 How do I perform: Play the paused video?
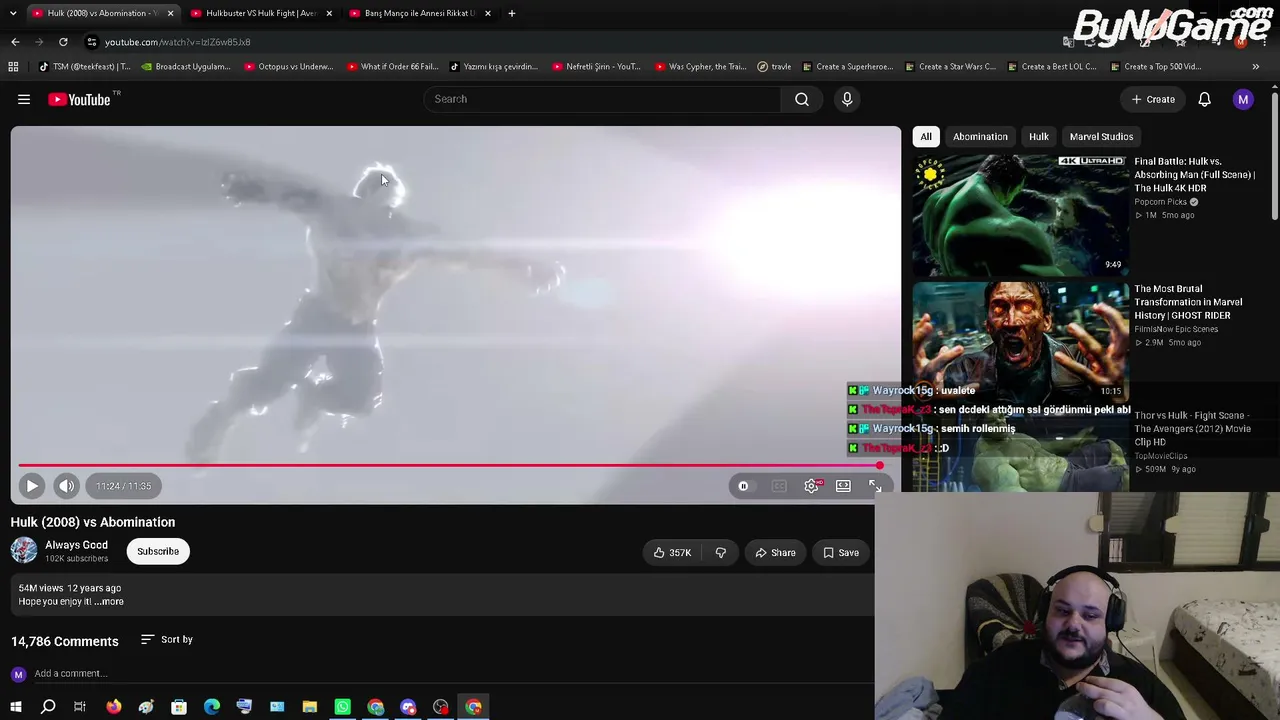(32, 486)
